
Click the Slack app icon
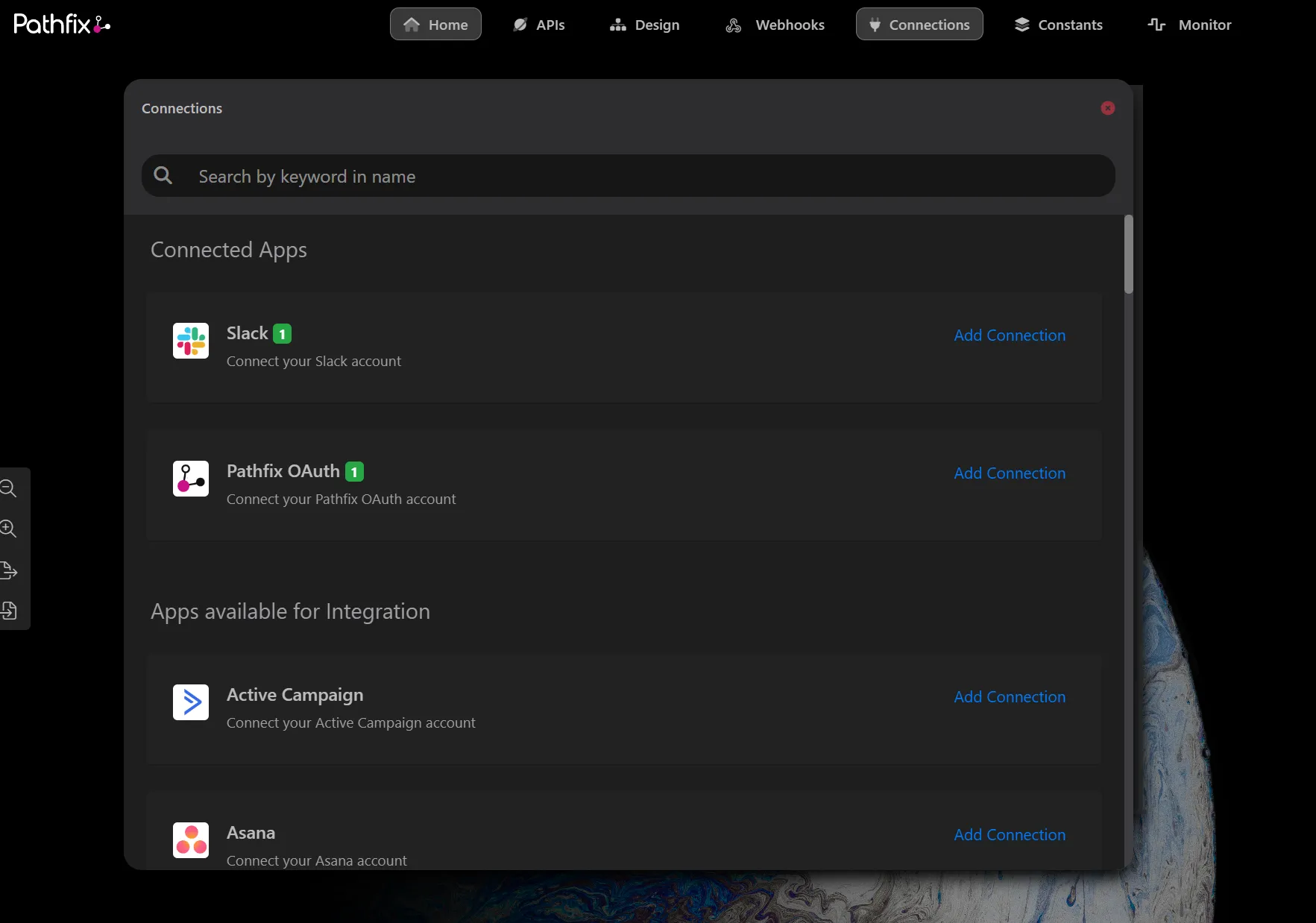(x=191, y=341)
